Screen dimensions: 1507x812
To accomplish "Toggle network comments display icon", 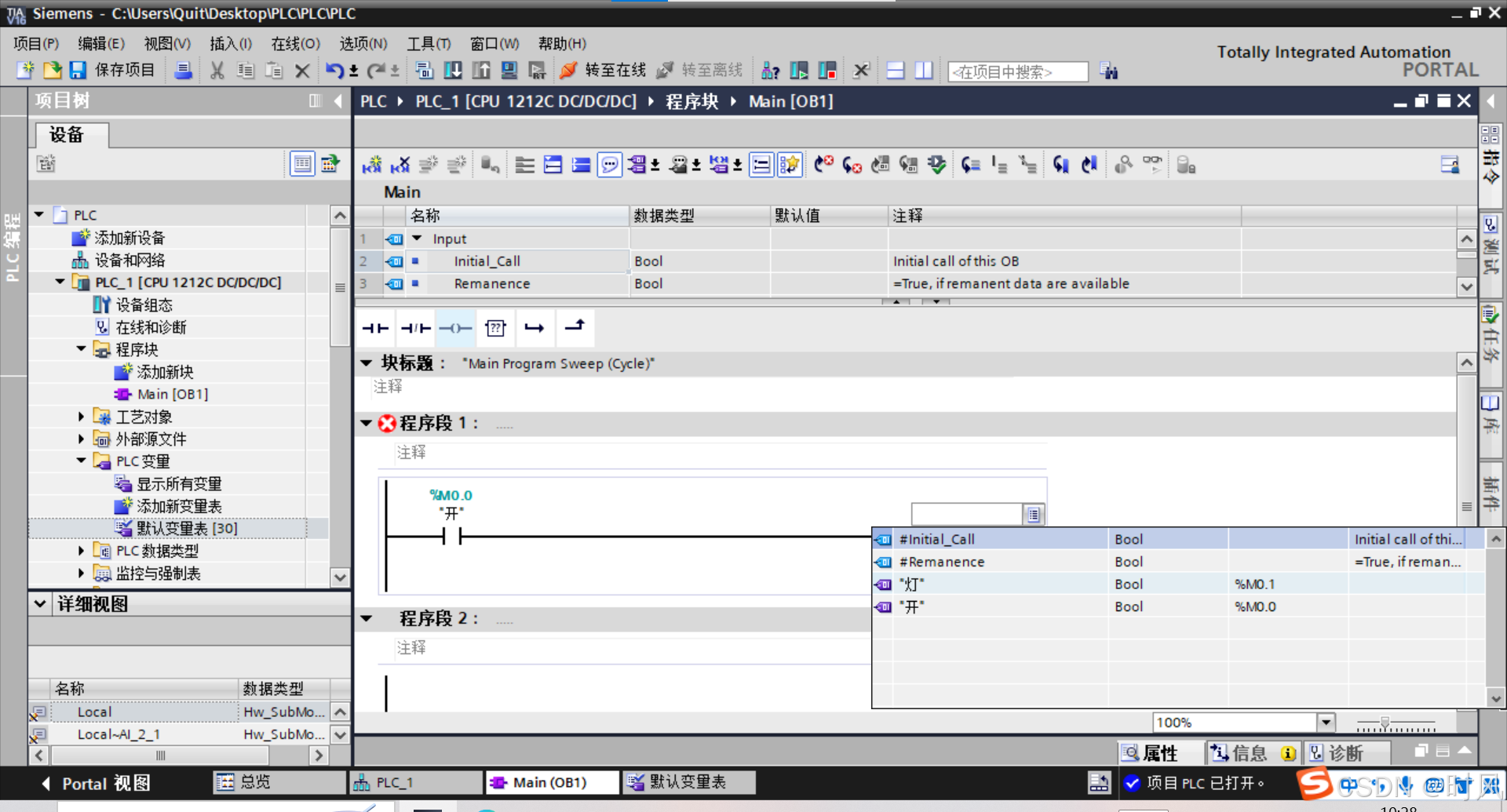I will [x=761, y=165].
